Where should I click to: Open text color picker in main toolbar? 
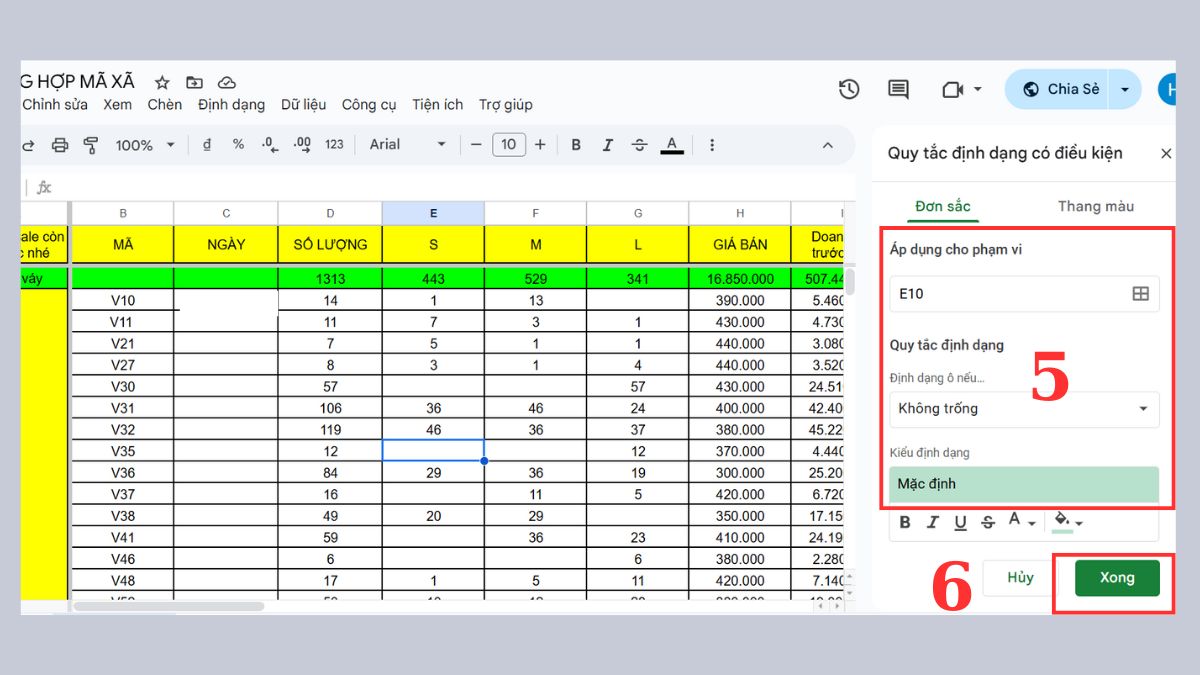pyautogui.click(x=672, y=145)
